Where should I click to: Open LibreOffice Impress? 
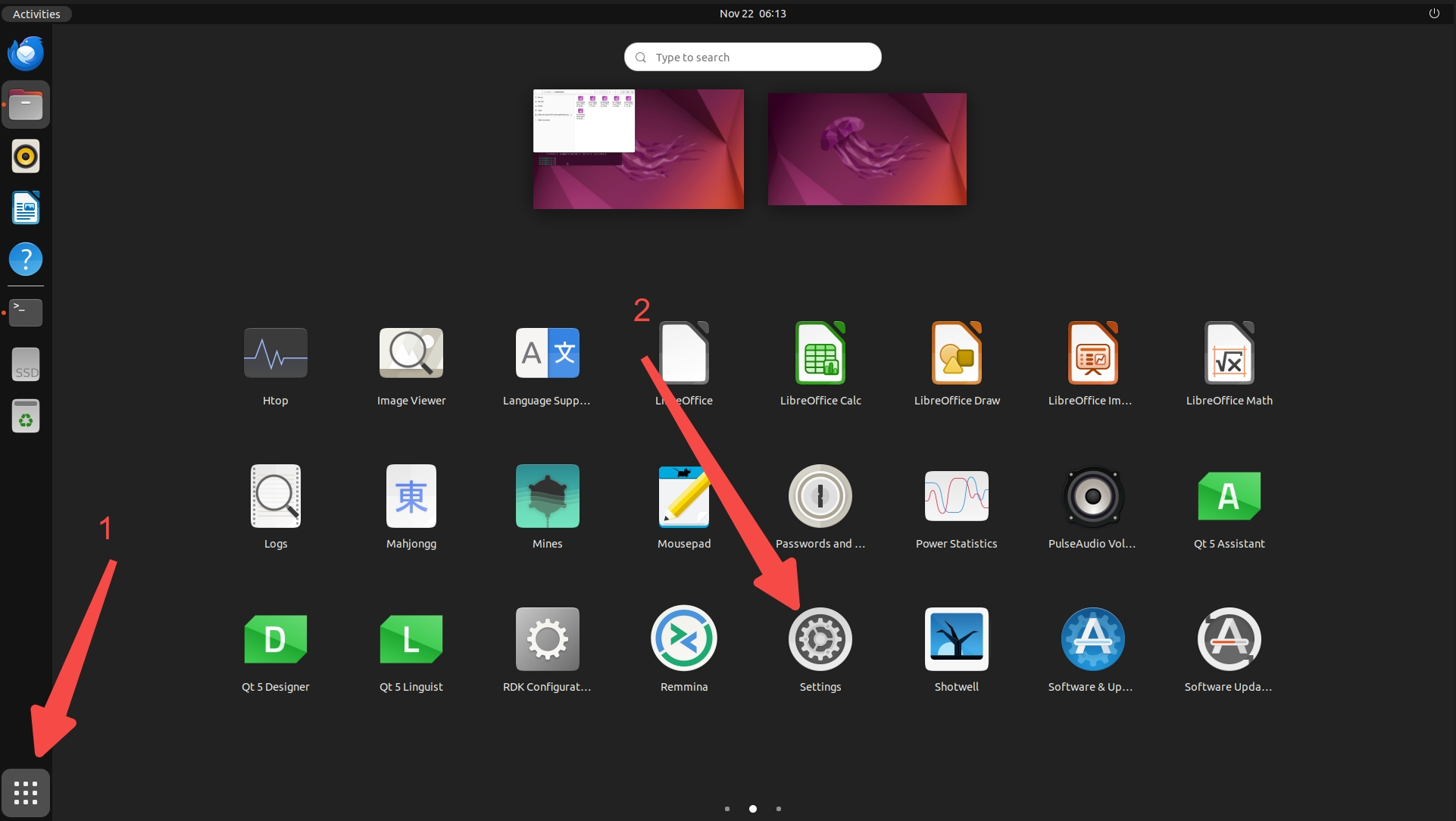coord(1092,353)
